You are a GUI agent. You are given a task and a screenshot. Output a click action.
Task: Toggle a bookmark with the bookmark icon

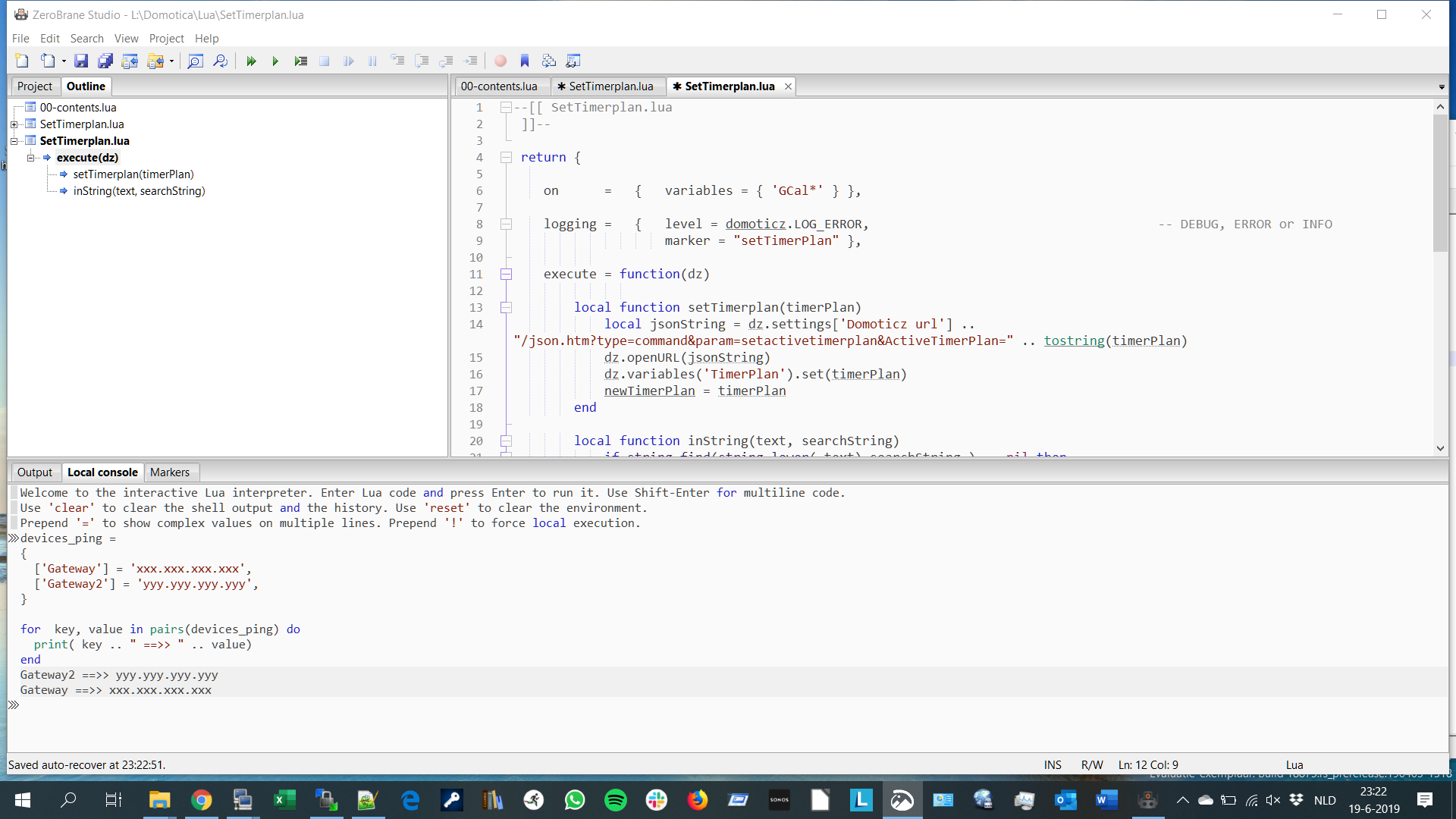point(525,61)
